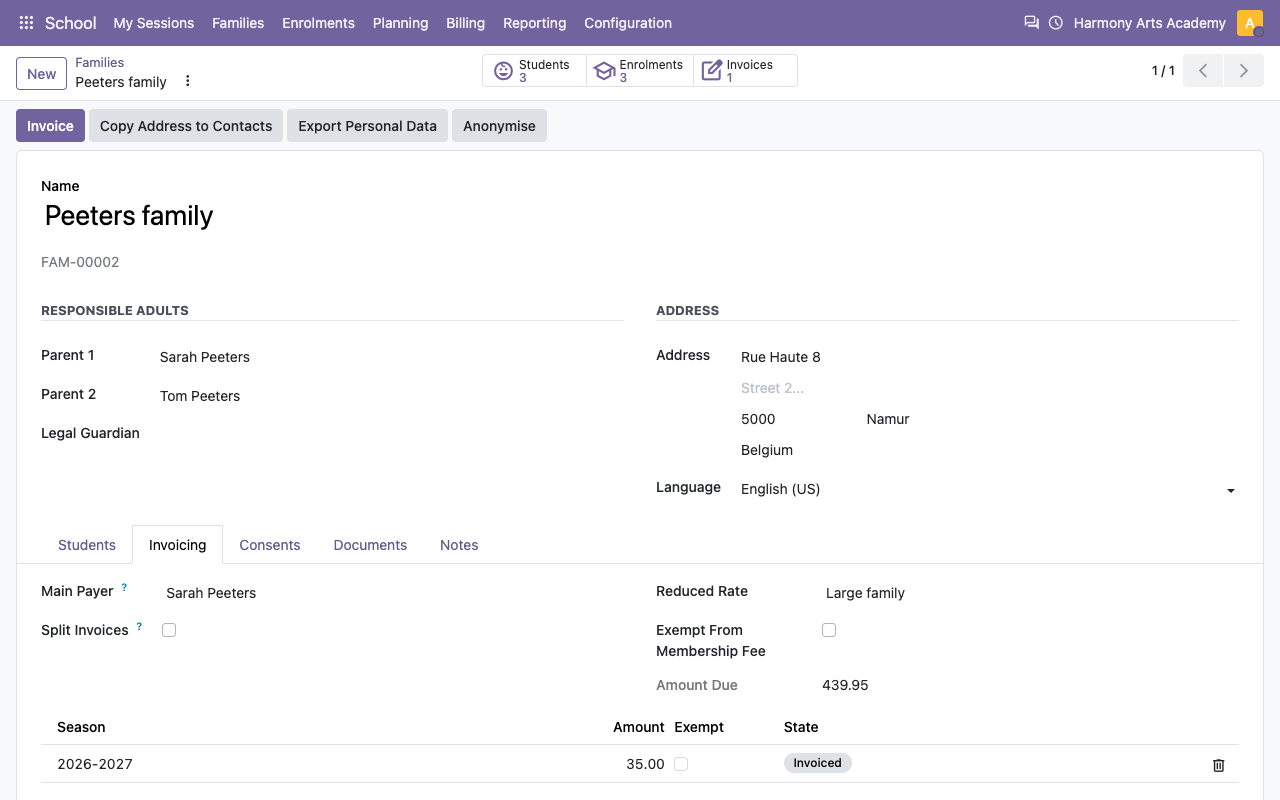Open the Enrolments smart button

[x=640, y=71]
